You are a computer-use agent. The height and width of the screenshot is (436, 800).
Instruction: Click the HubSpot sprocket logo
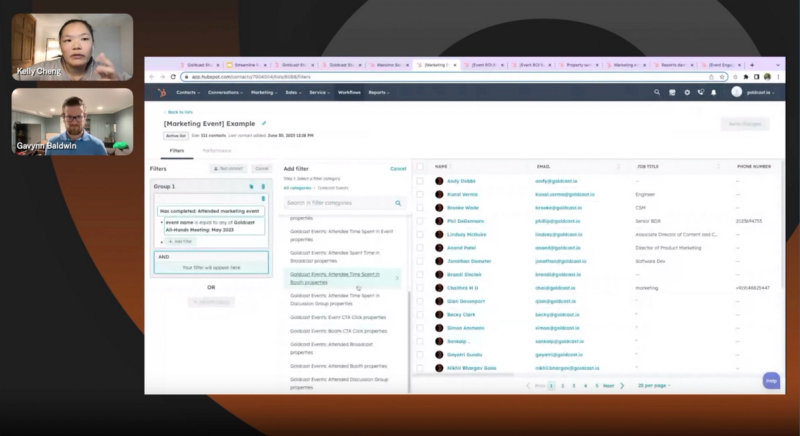pos(161,92)
